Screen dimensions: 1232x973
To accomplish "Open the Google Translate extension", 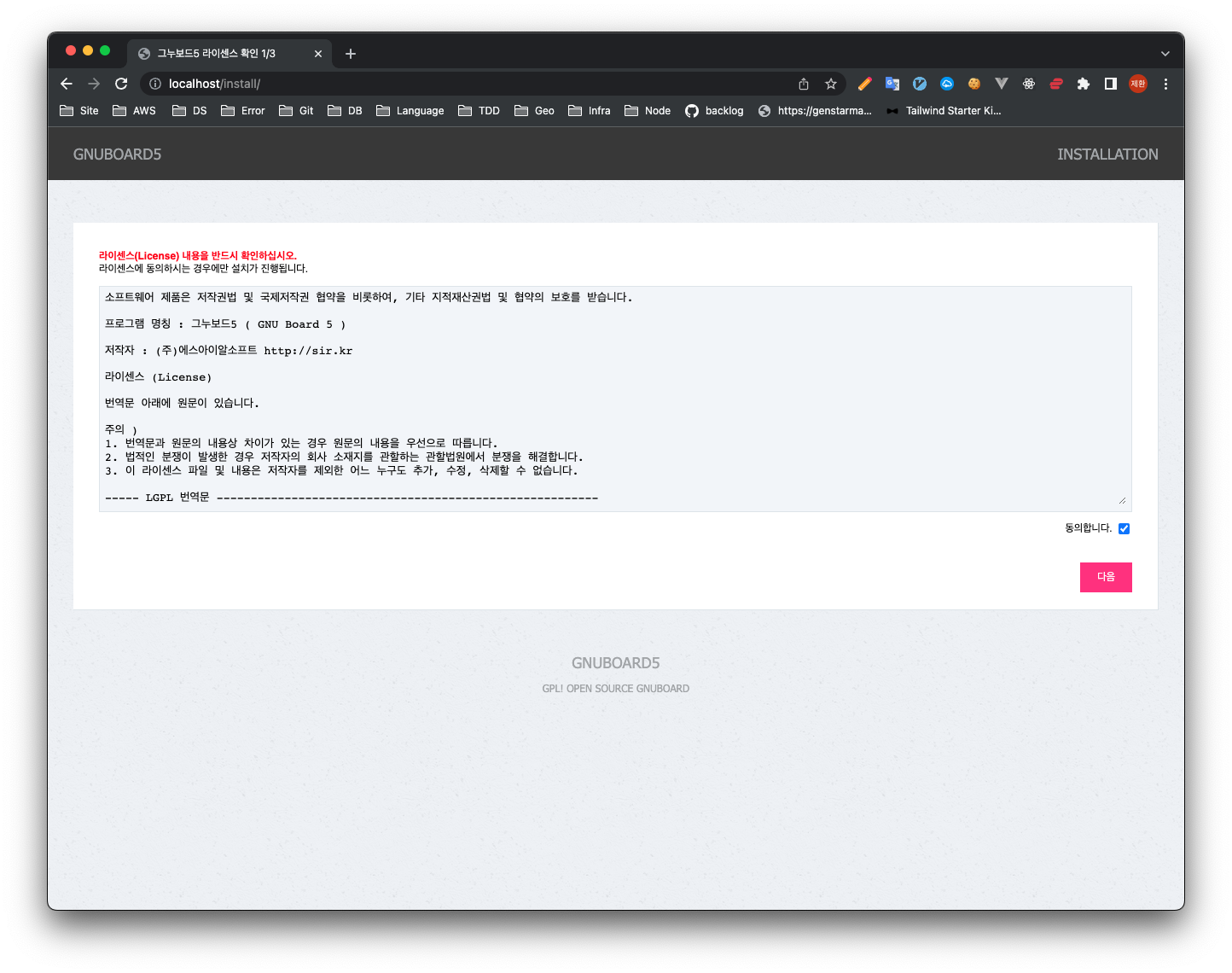I will pos(892,84).
